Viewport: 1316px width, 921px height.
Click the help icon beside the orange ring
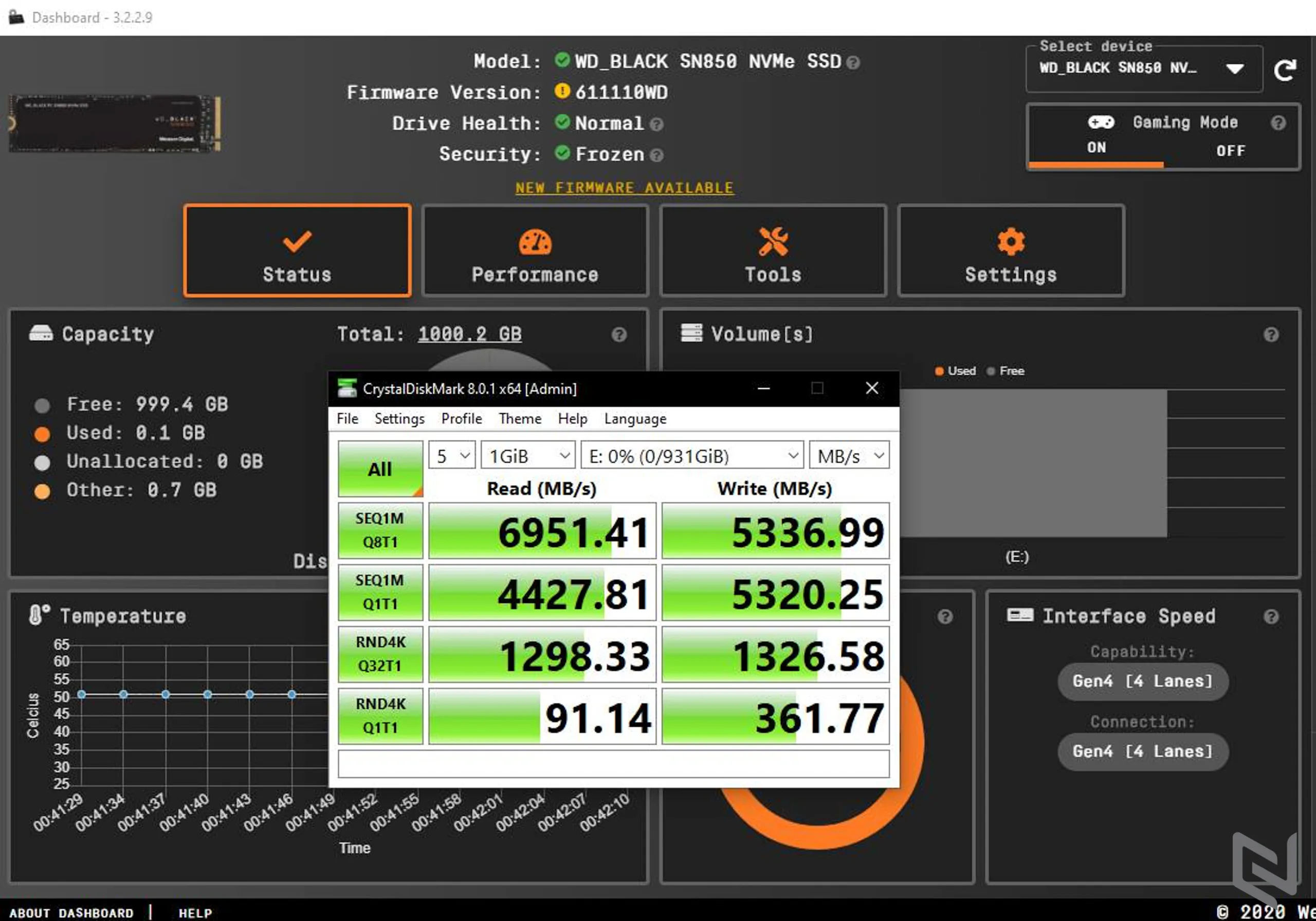[x=944, y=617]
